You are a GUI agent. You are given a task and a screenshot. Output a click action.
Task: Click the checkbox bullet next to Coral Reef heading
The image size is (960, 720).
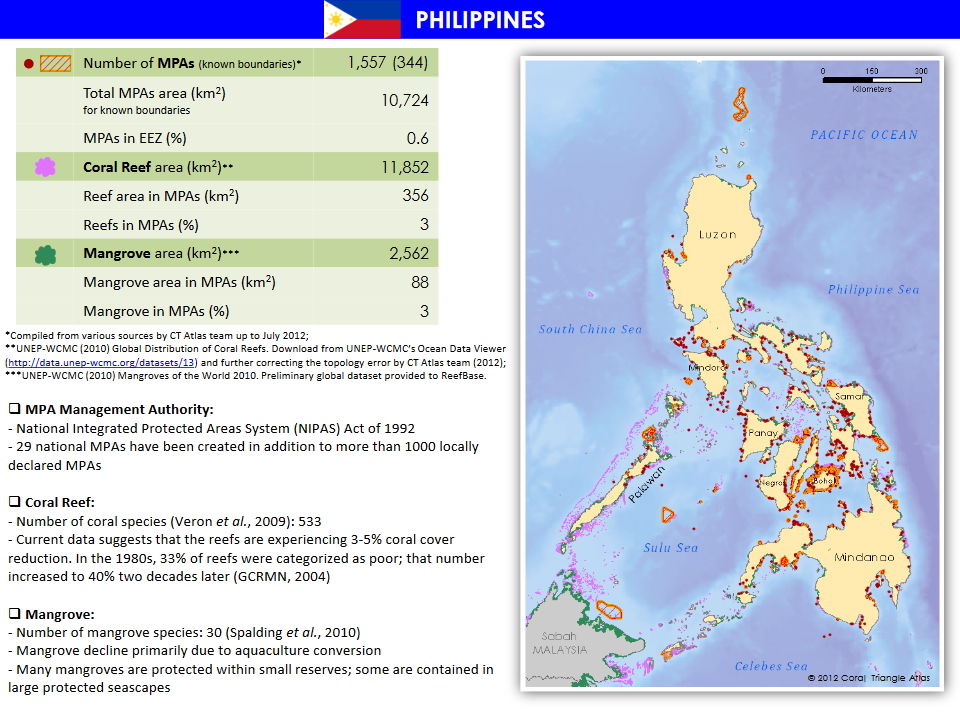[x=15, y=502]
